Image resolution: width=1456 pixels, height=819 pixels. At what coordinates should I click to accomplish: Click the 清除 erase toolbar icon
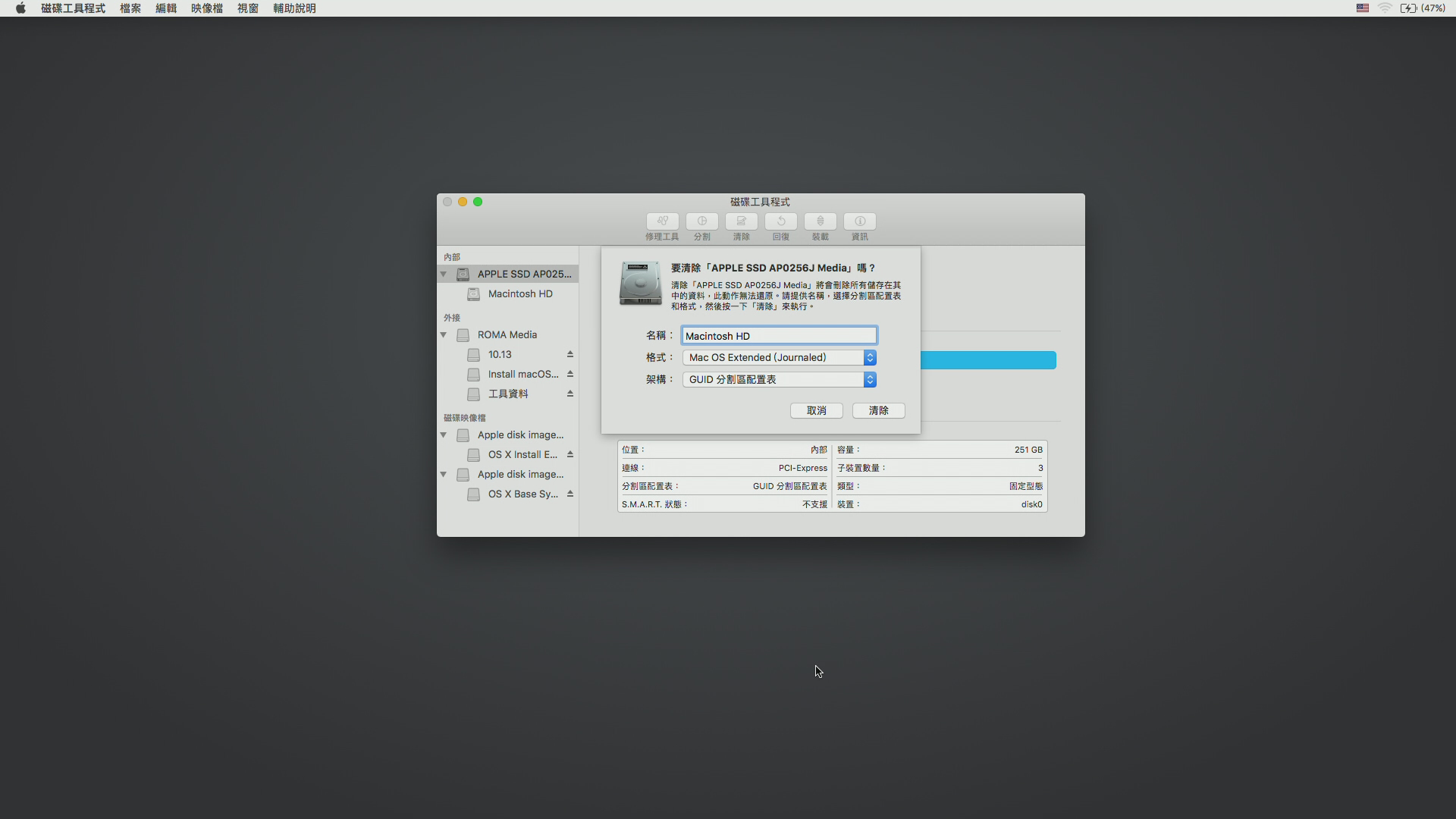click(x=741, y=221)
